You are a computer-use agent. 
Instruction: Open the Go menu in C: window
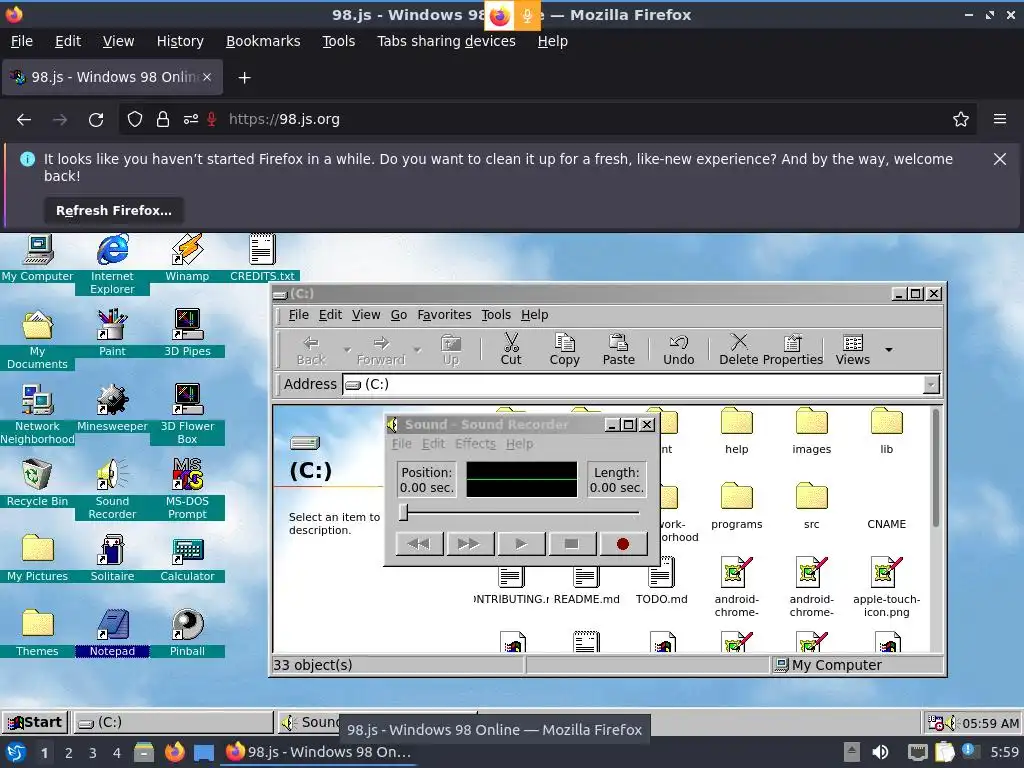tap(398, 315)
